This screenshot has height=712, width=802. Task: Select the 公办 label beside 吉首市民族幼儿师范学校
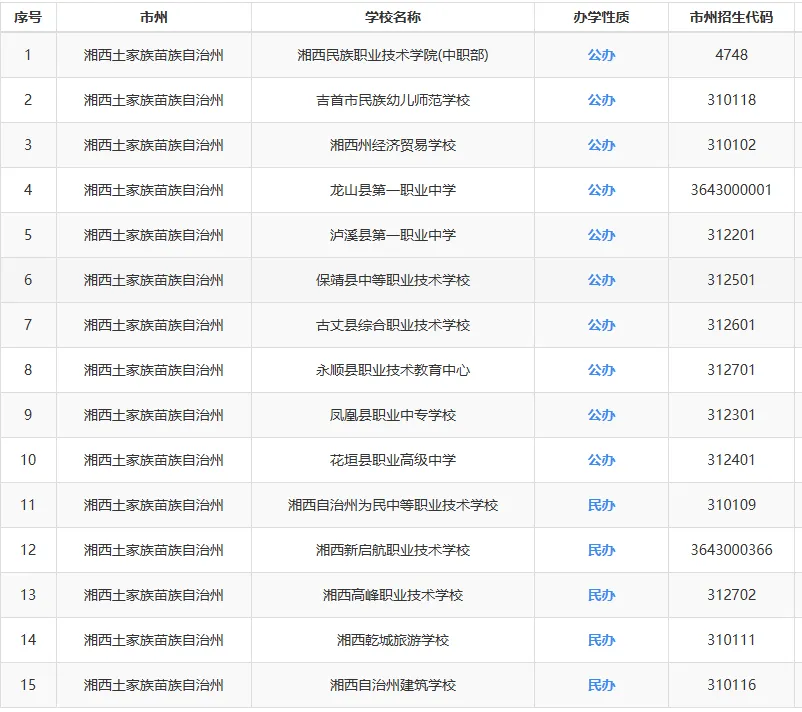tap(601, 100)
